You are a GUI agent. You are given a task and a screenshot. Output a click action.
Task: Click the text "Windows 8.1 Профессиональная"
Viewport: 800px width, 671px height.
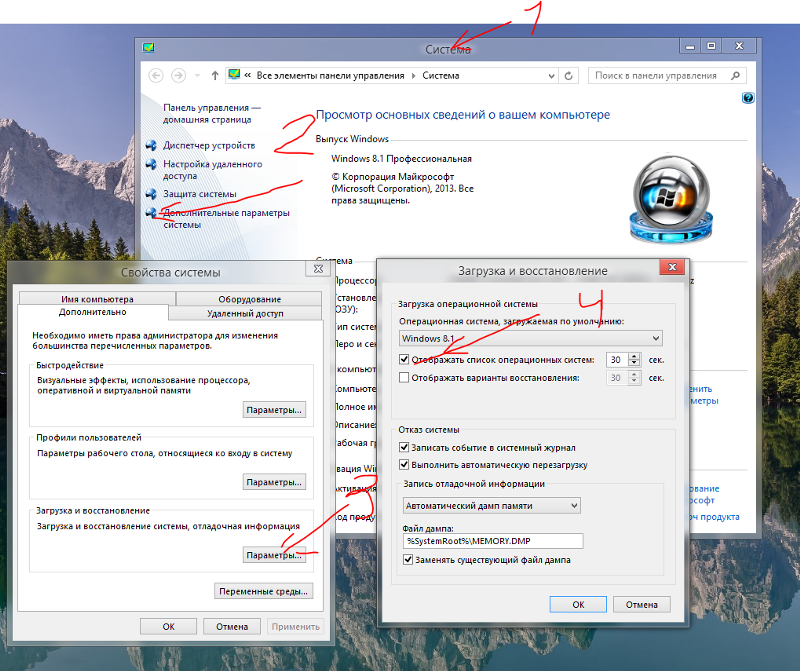(x=402, y=159)
